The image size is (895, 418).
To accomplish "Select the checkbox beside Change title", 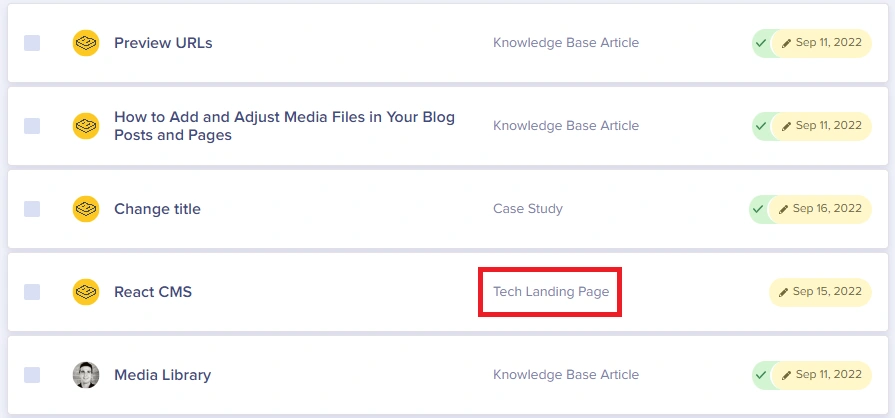I will click(32, 209).
